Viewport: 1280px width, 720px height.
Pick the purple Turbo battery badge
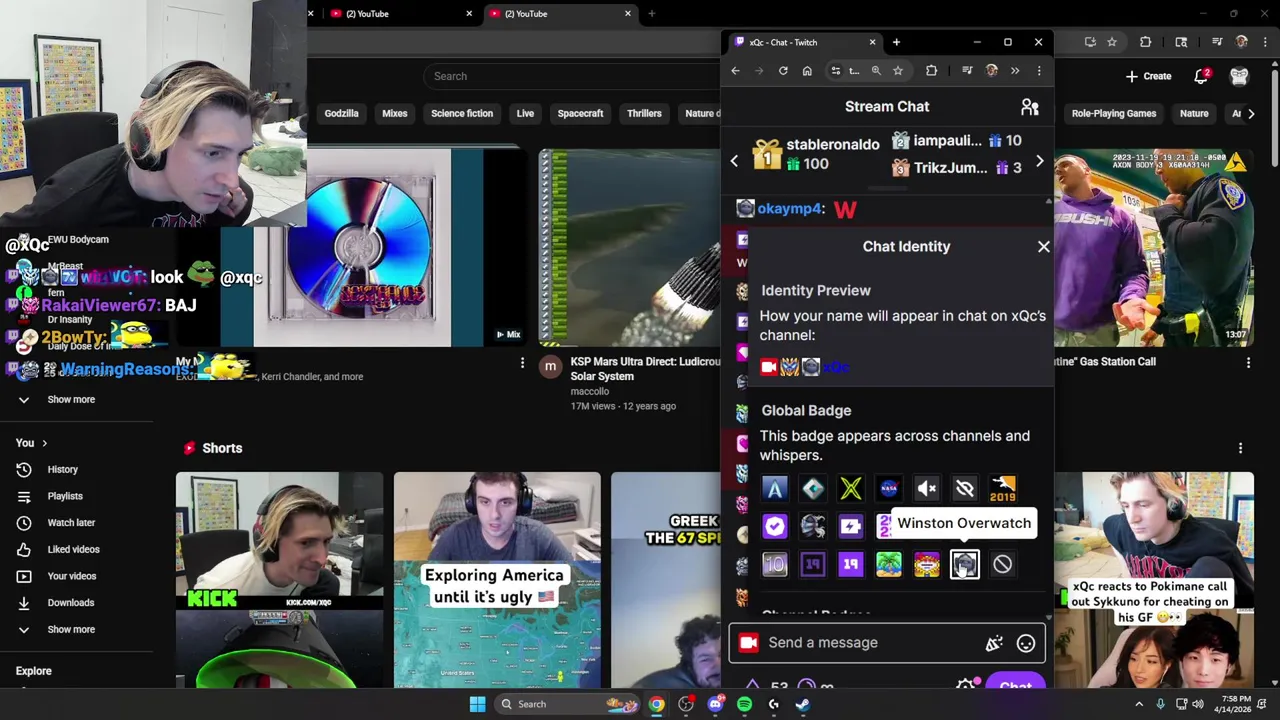tap(851, 526)
